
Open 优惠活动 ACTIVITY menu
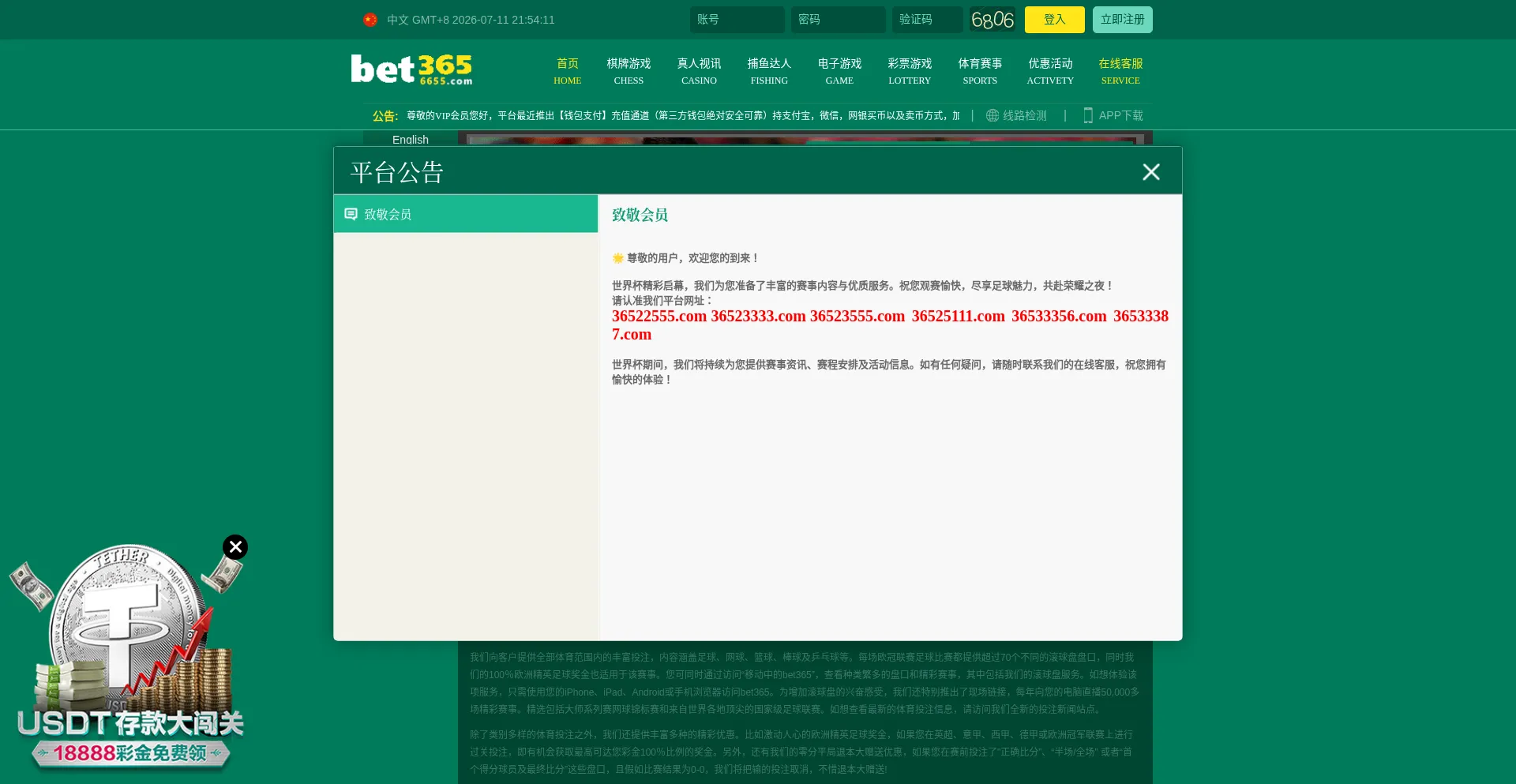pyautogui.click(x=1050, y=71)
